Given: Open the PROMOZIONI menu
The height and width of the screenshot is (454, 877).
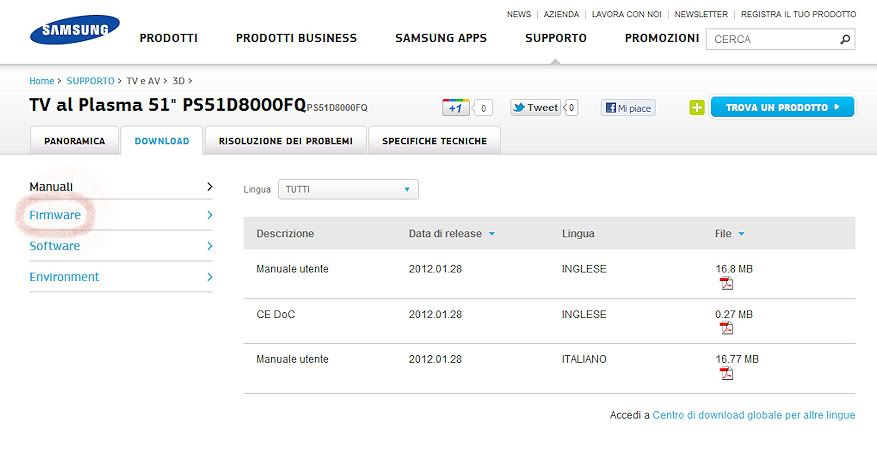Looking at the screenshot, I should (662, 38).
